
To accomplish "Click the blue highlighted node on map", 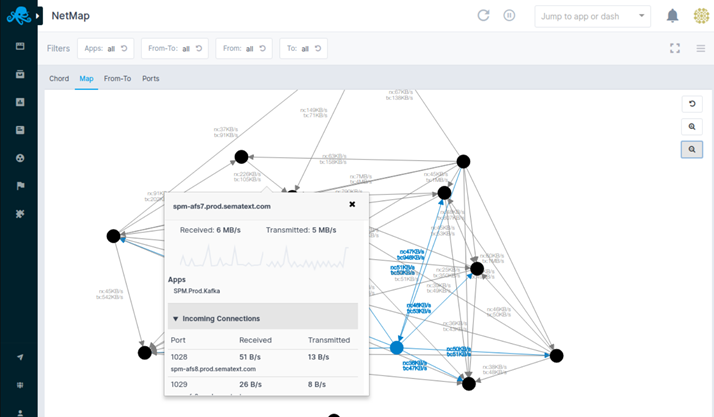I will (x=397, y=348).
